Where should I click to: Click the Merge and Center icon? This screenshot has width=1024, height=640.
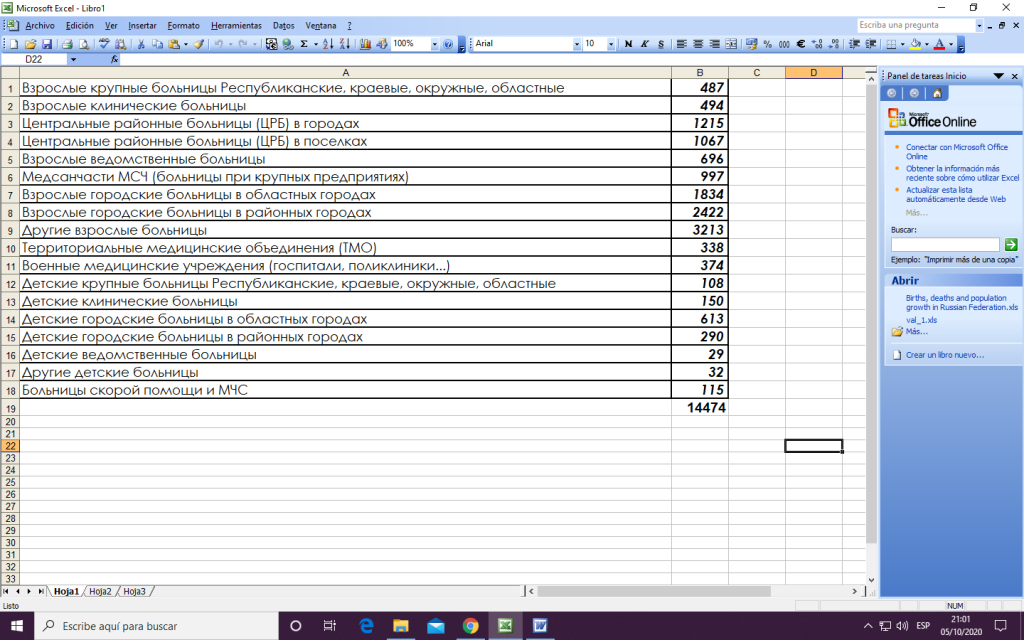[731, 44]
